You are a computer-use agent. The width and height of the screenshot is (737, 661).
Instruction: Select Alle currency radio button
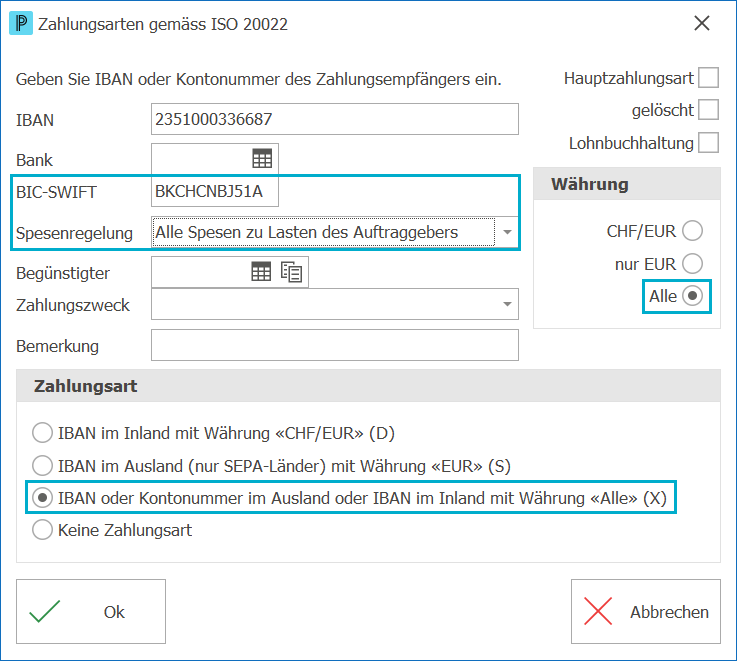tap(692, 296)
